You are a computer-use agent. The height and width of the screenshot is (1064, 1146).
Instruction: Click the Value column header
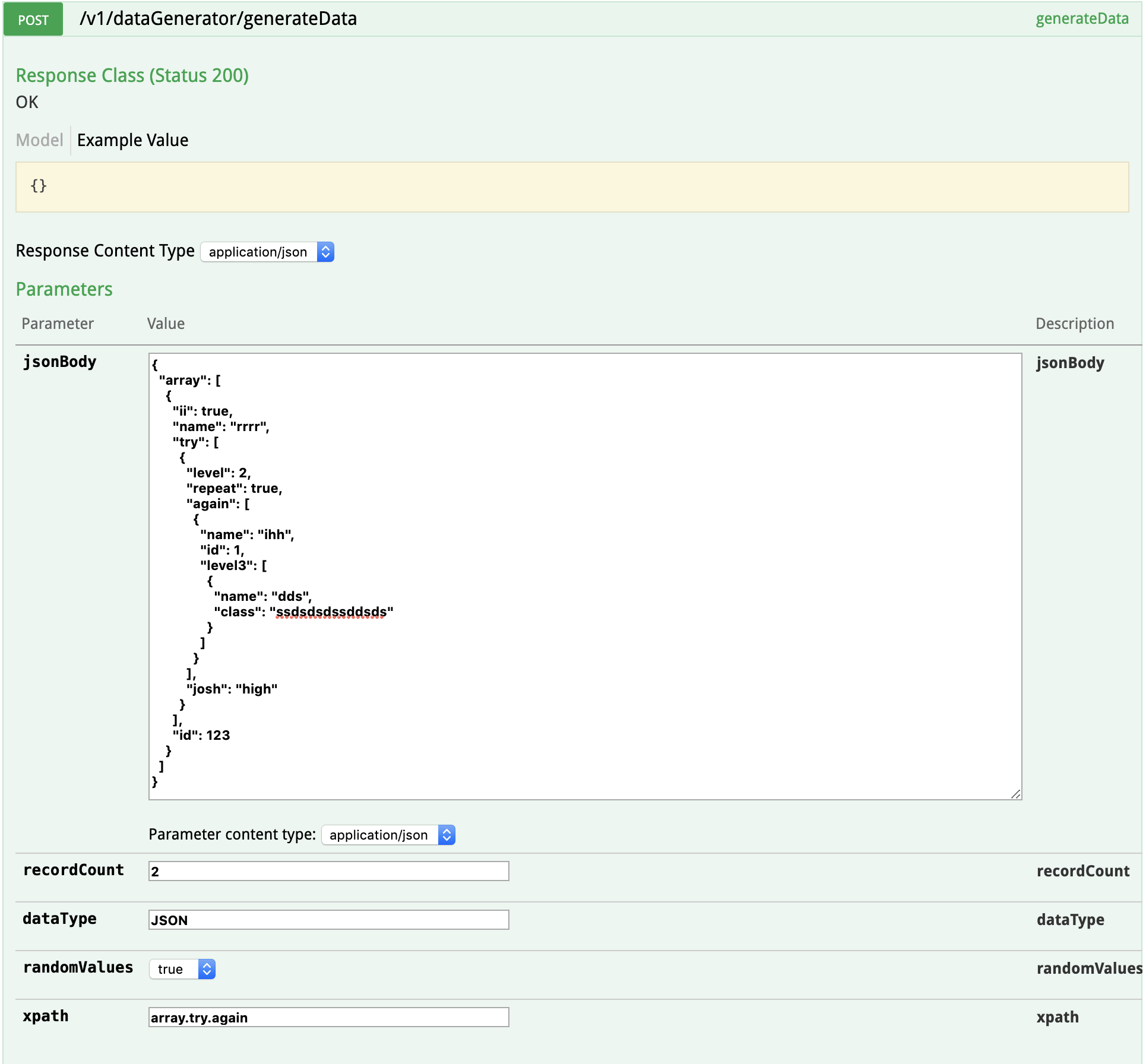[x=166, y=324]
